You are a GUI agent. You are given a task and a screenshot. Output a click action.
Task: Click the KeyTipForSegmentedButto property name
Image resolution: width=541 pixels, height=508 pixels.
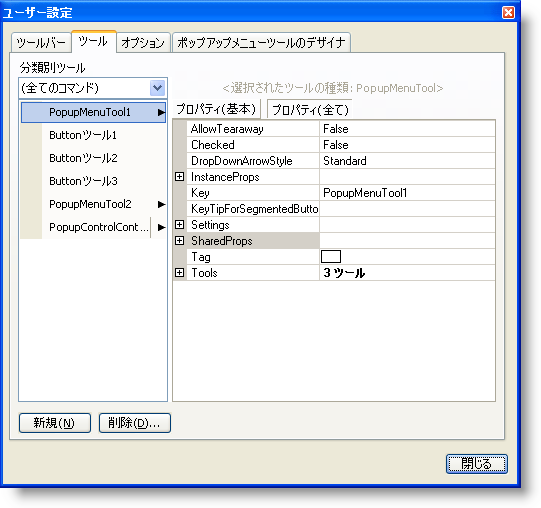[255, 209]
